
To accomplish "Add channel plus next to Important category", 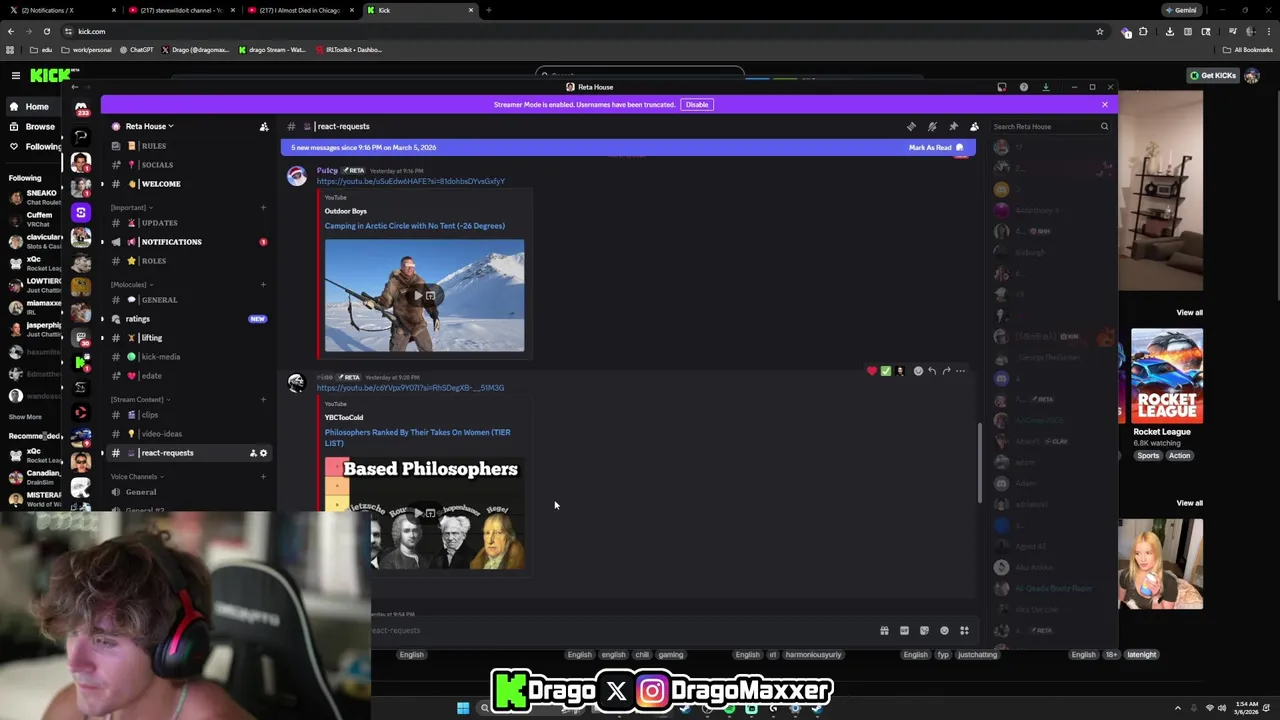I will click(x=263, y=208).
